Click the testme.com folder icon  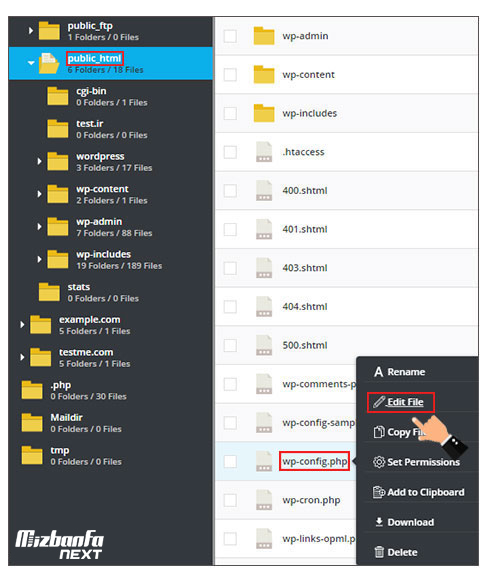pos(40,357)
